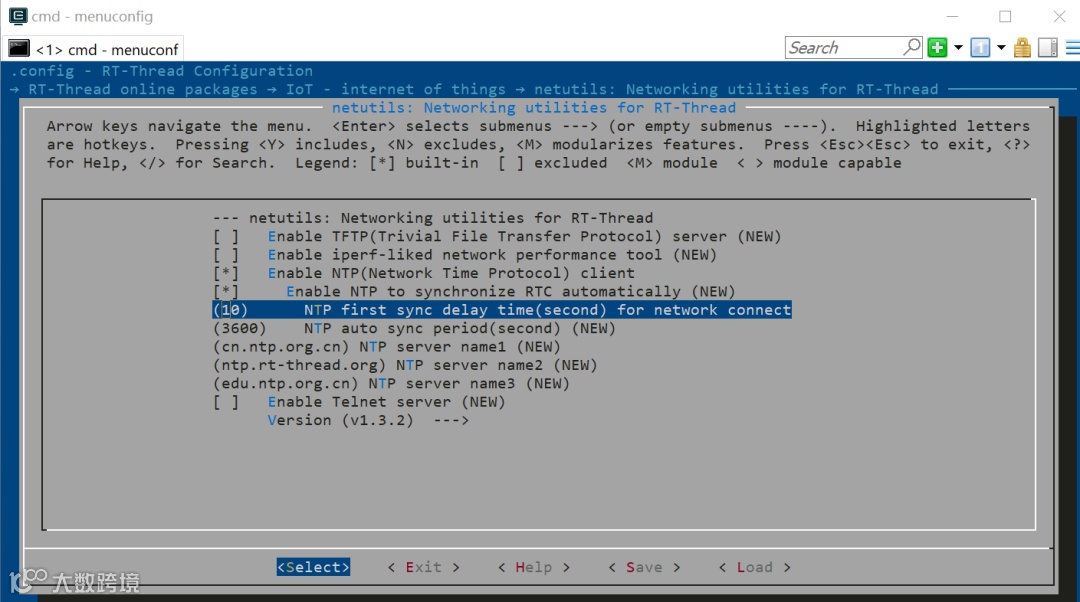Toggle Enable iperf-liked network performance tool checkbox

[x=226, y=255]
